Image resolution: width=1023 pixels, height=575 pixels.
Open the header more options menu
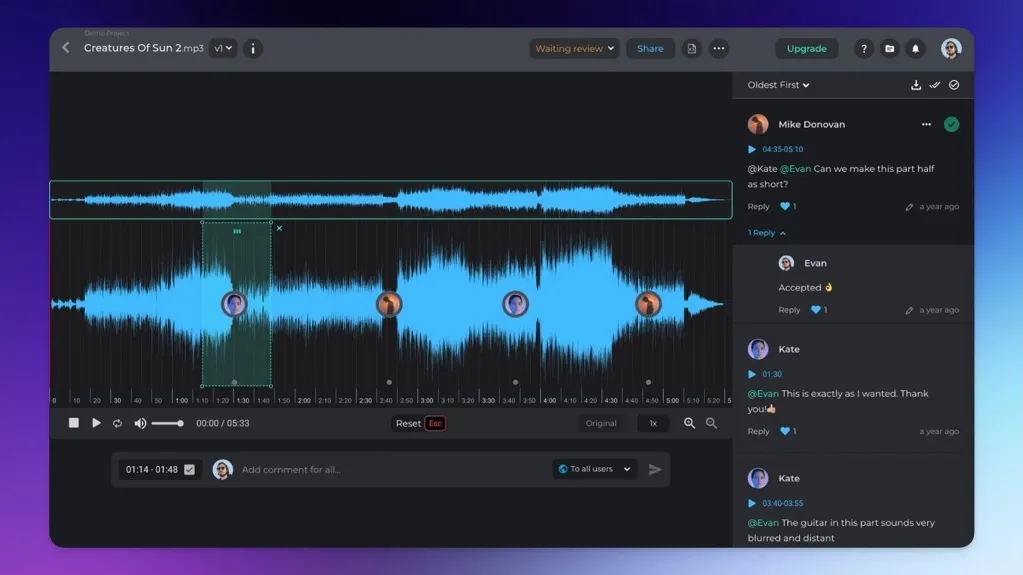pyautogui.click(x=718, y=48)
